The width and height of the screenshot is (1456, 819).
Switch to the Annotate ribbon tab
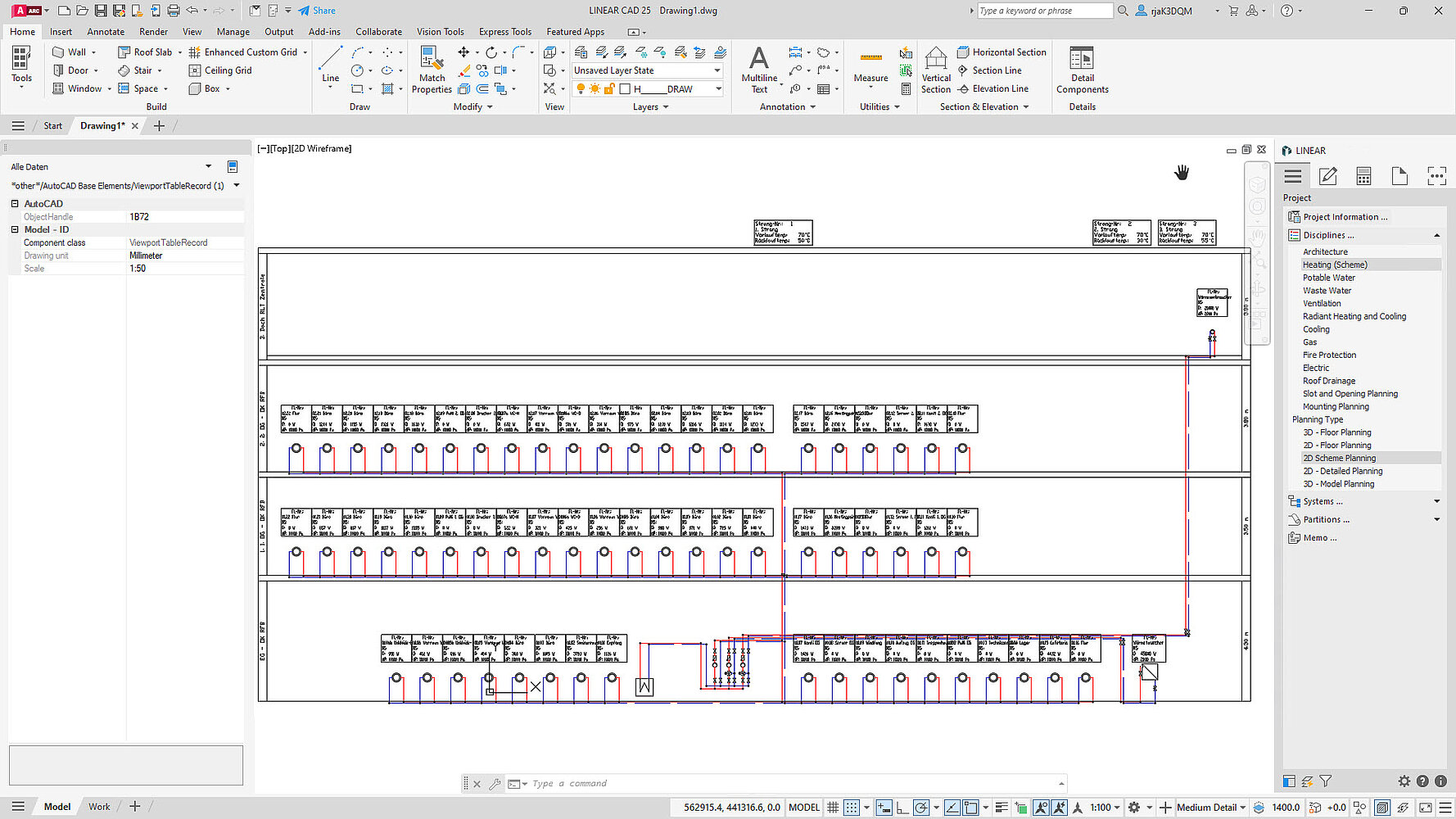[x=106, y=32]
